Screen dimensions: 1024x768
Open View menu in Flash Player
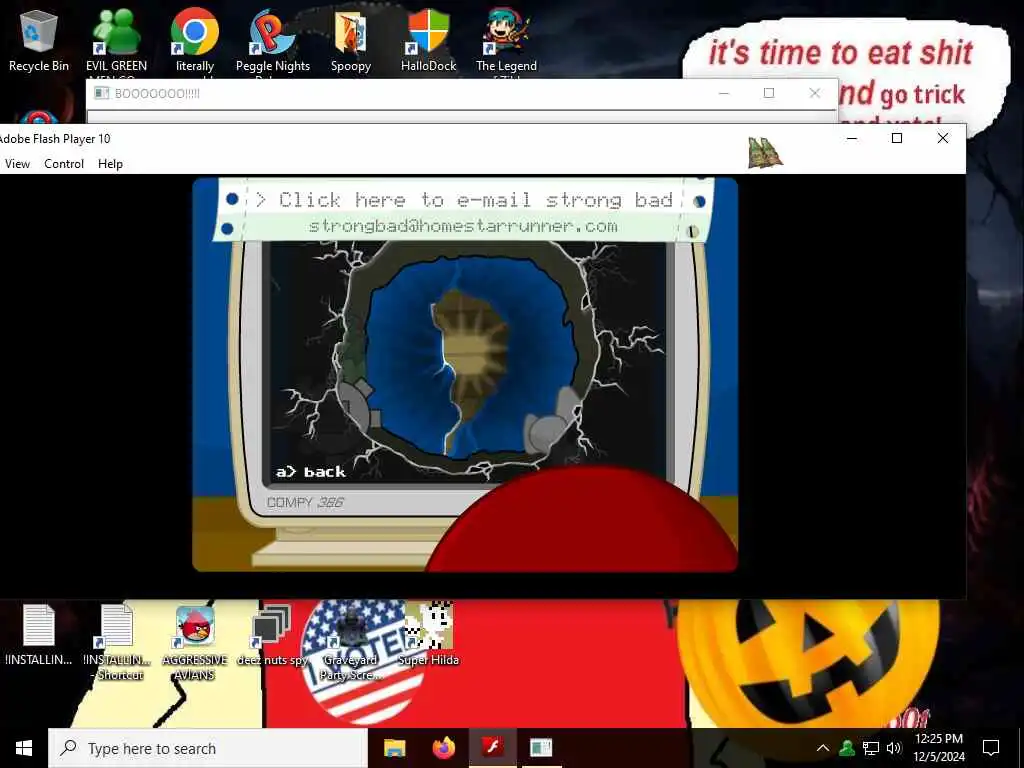(x=17, y=164)
